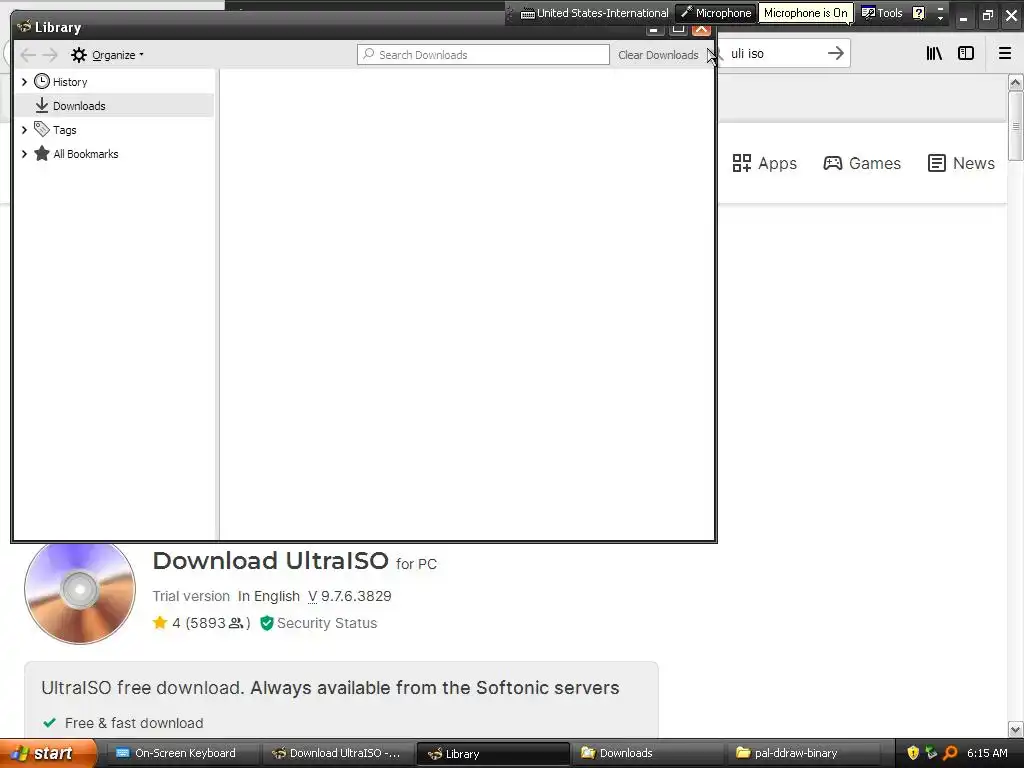1024x768 pixels.
Task: Click the orange magnifier tray icon
Action: click(950, 753)
